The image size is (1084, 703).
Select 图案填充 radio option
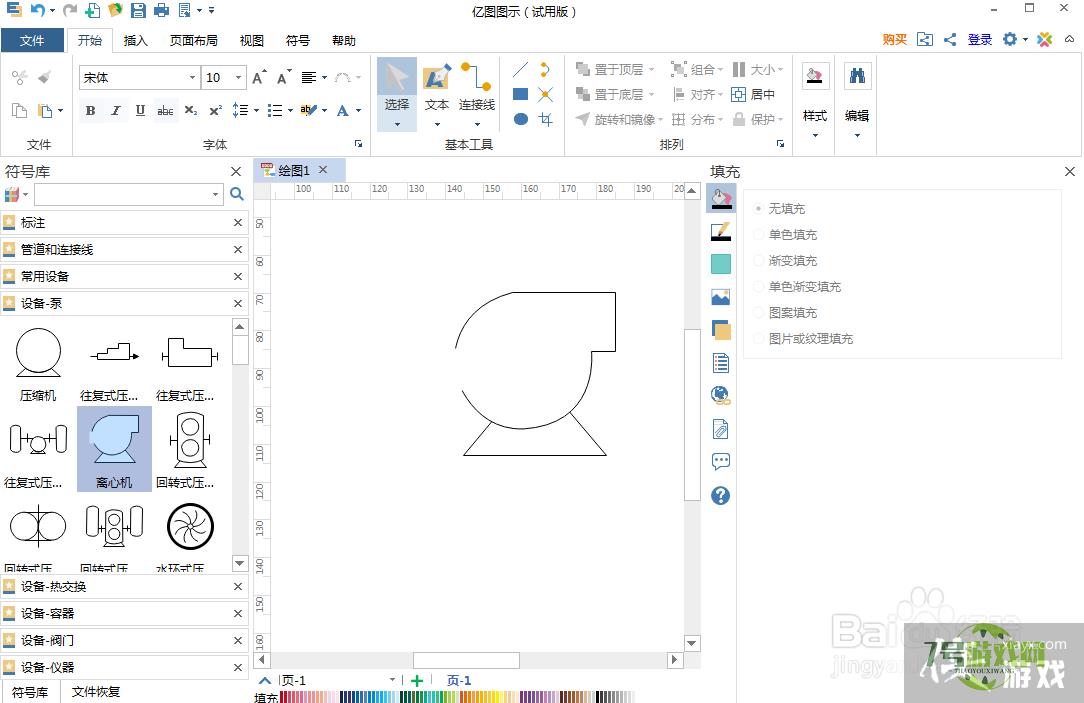point(785,312)
